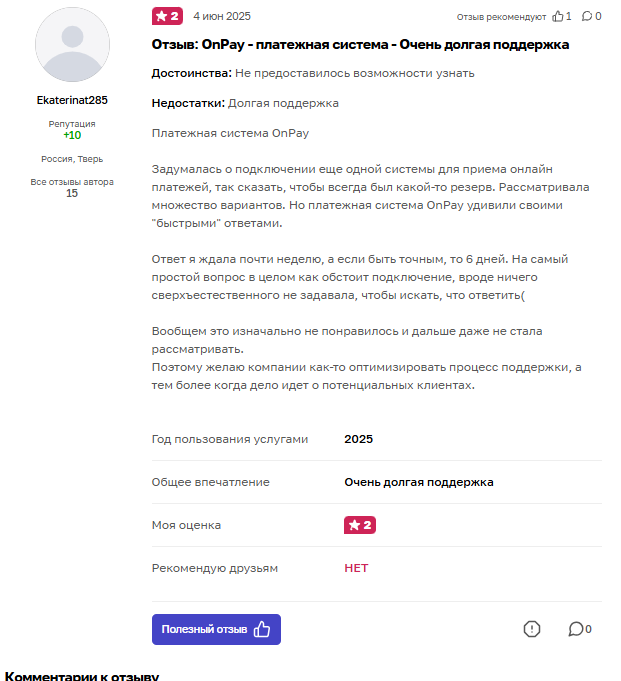Click the thumbs-up icon beside "Отзыв рекомендуют"
The width and height of the screenshot is (621, 681).
558,16
